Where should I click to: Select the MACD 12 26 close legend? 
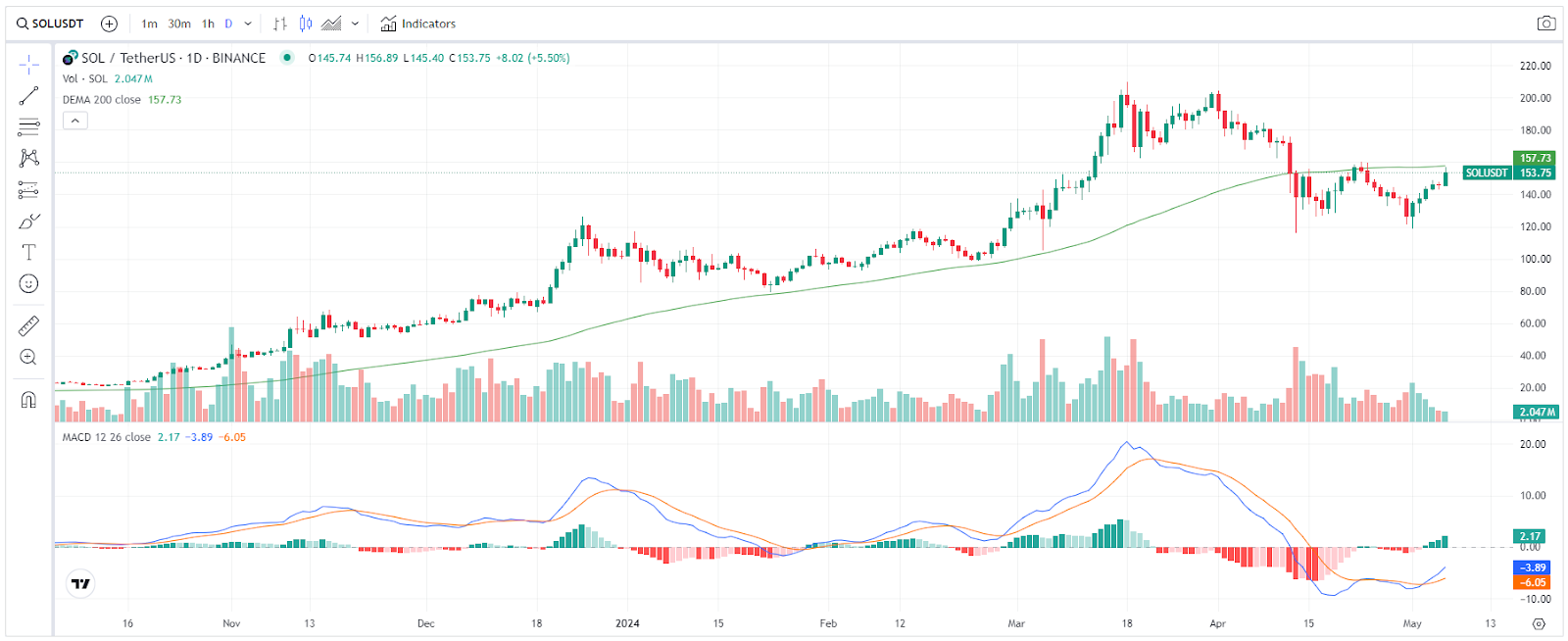coord(107,437)
